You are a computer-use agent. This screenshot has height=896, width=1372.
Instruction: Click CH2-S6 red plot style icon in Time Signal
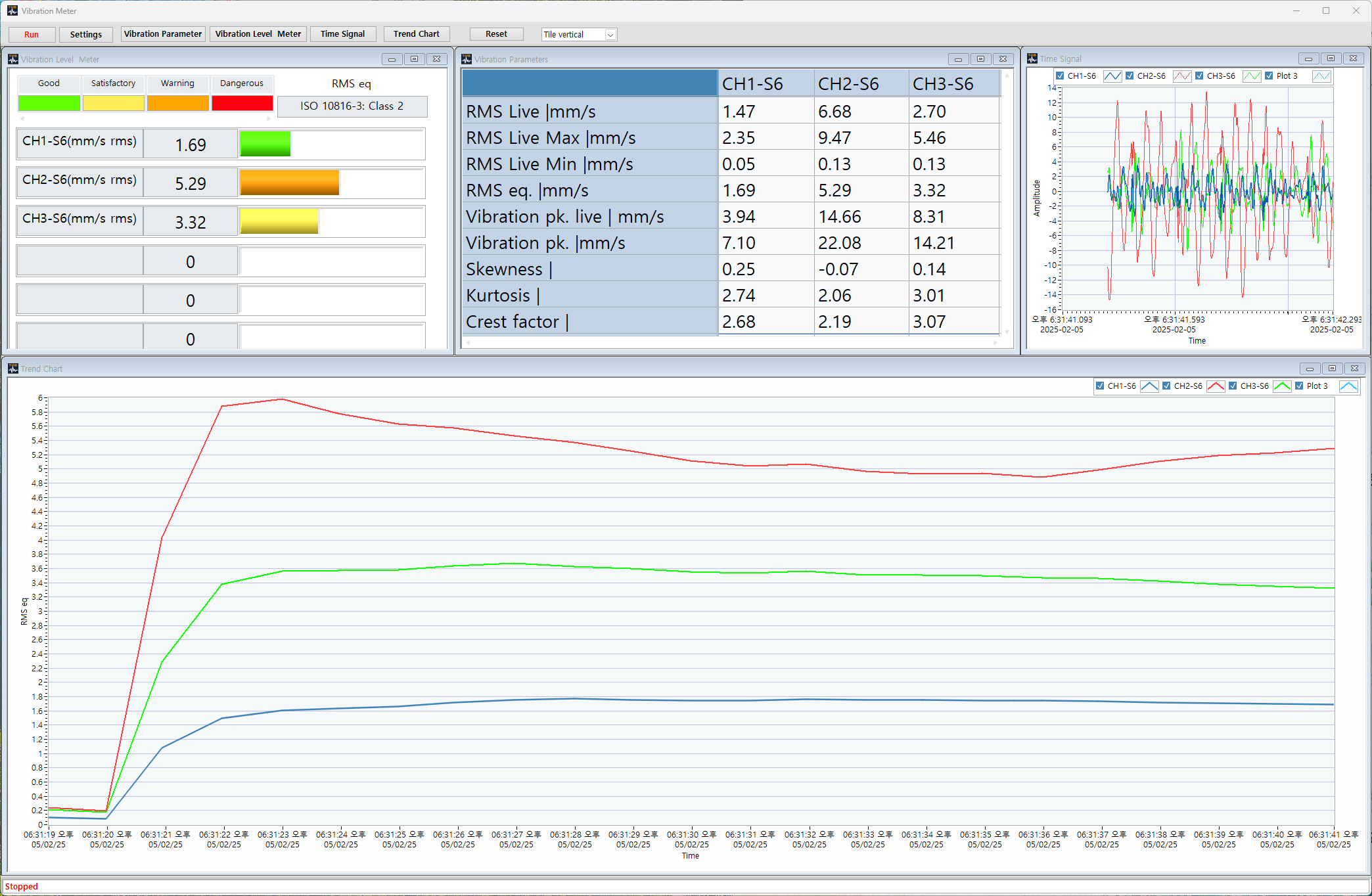(x=1182, y=76)
